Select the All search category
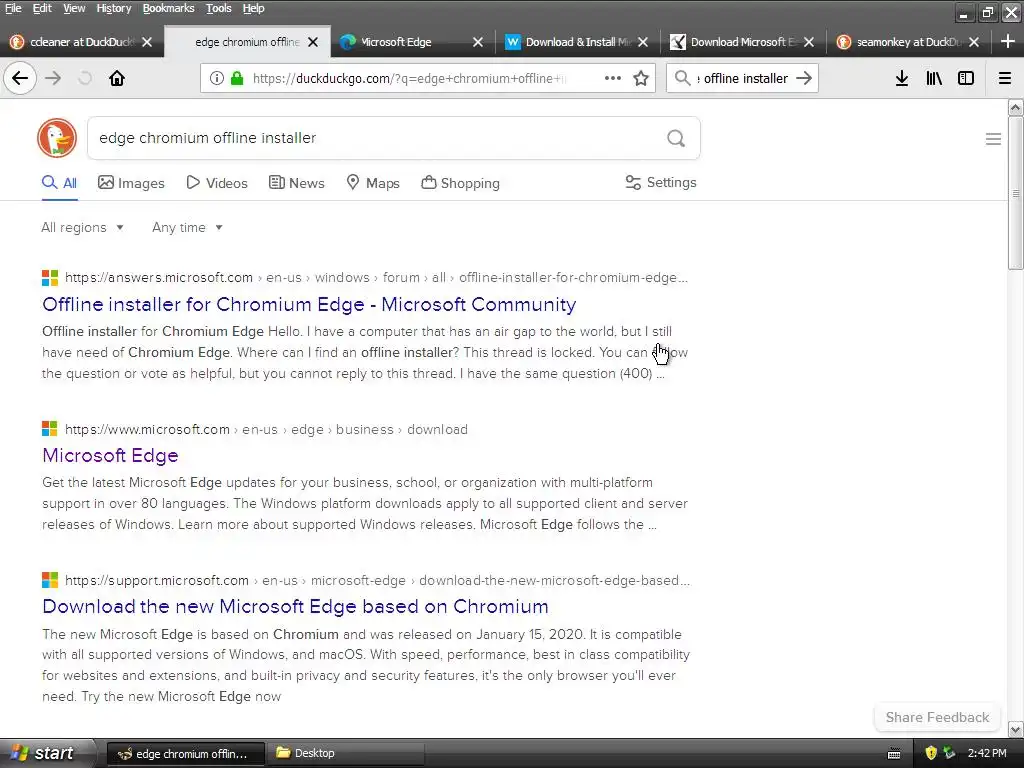Screen dimensions: 1024x768 tap(59, 183)
